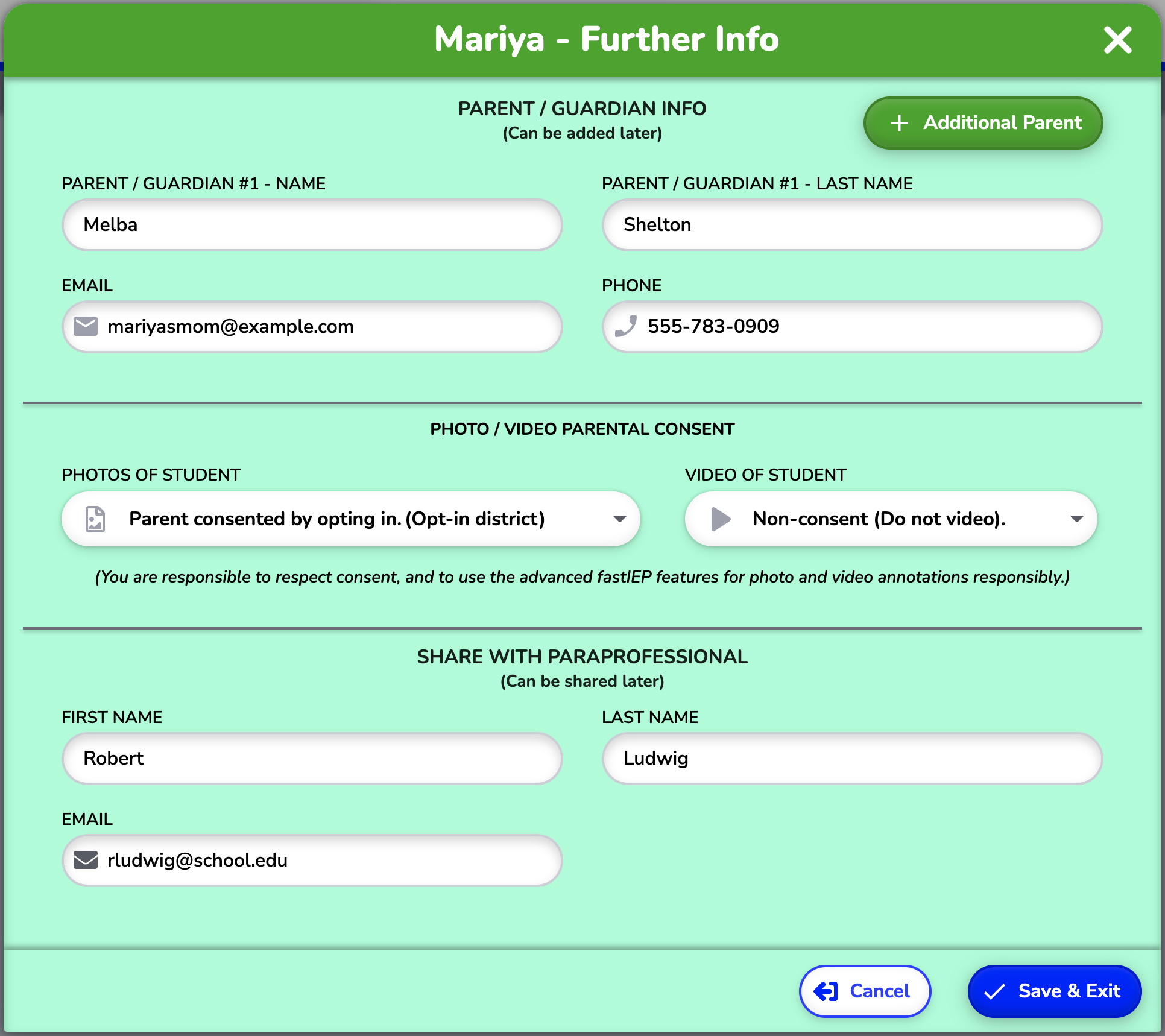1165x1036 pixels.
Task: Add an Additional Parent
Action: pyautogui.click(x=983, y=123)
